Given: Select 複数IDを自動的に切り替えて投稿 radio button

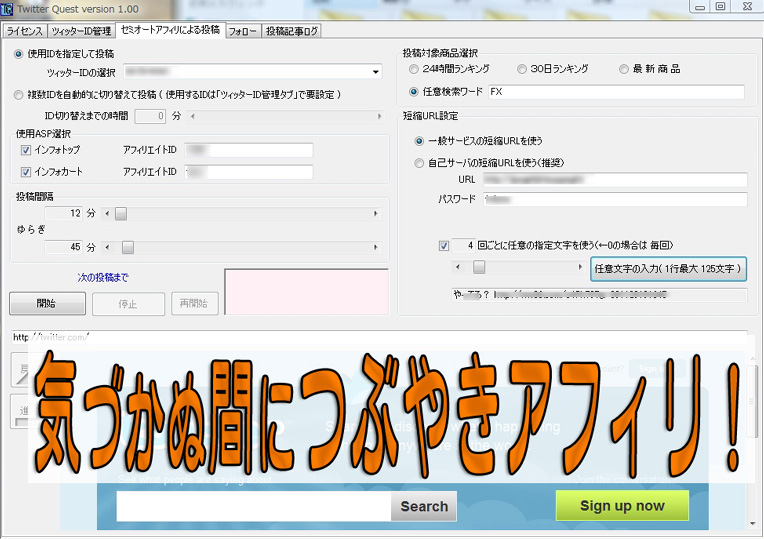Looking at the screenshot, I should [x=19, y=95].
